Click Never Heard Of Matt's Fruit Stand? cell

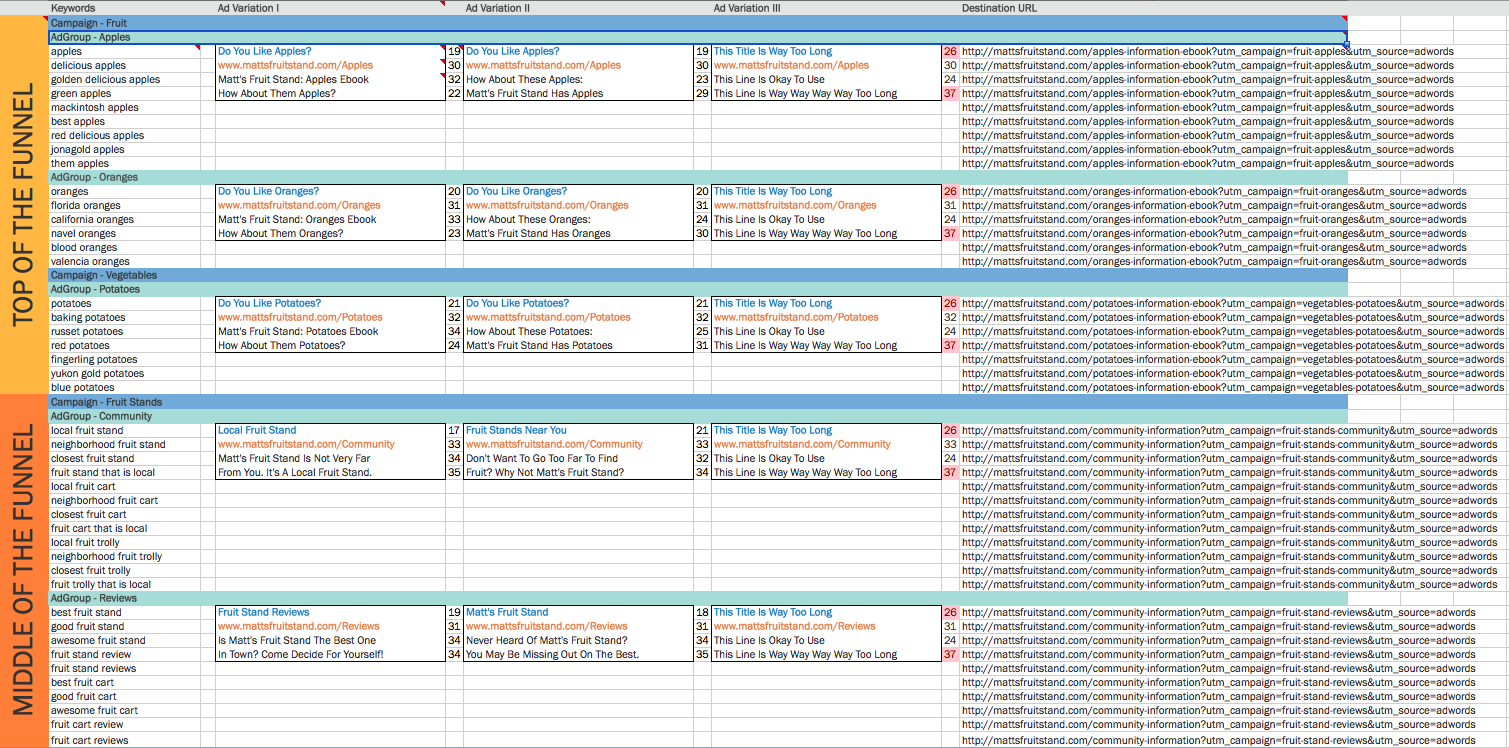coord(578,640)
